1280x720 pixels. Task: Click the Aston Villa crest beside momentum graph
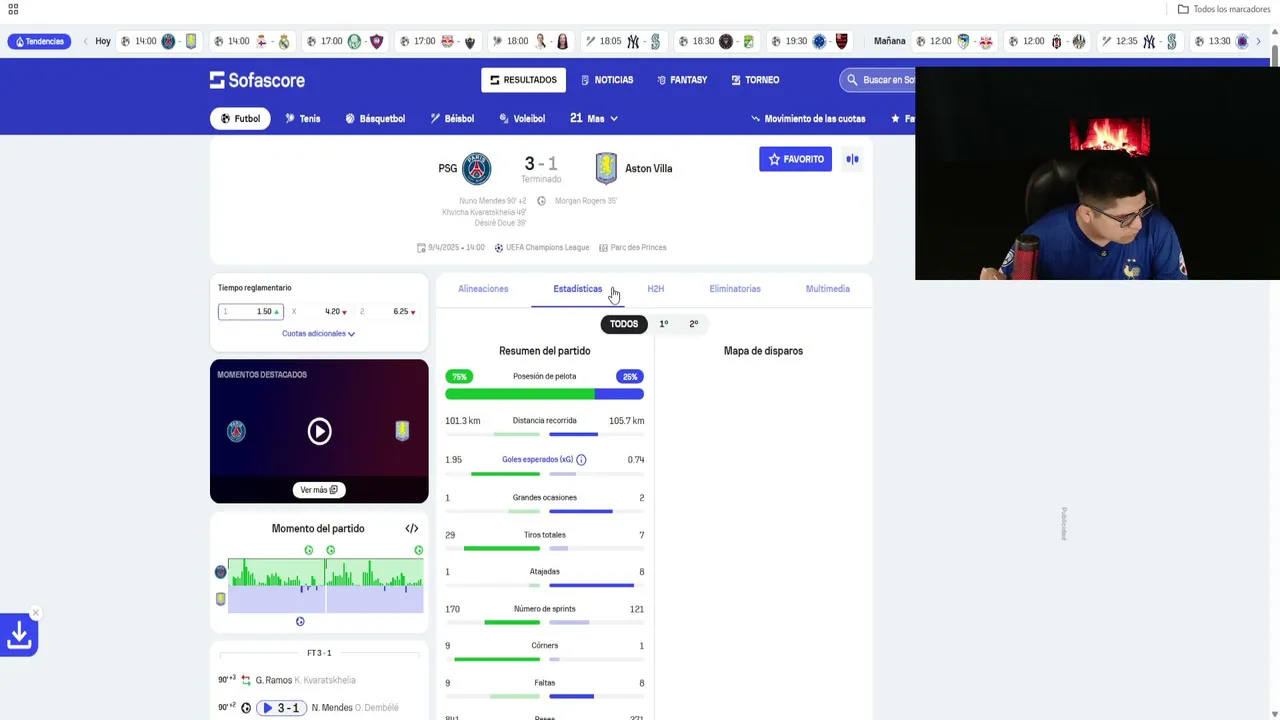(x=221, y=599)
